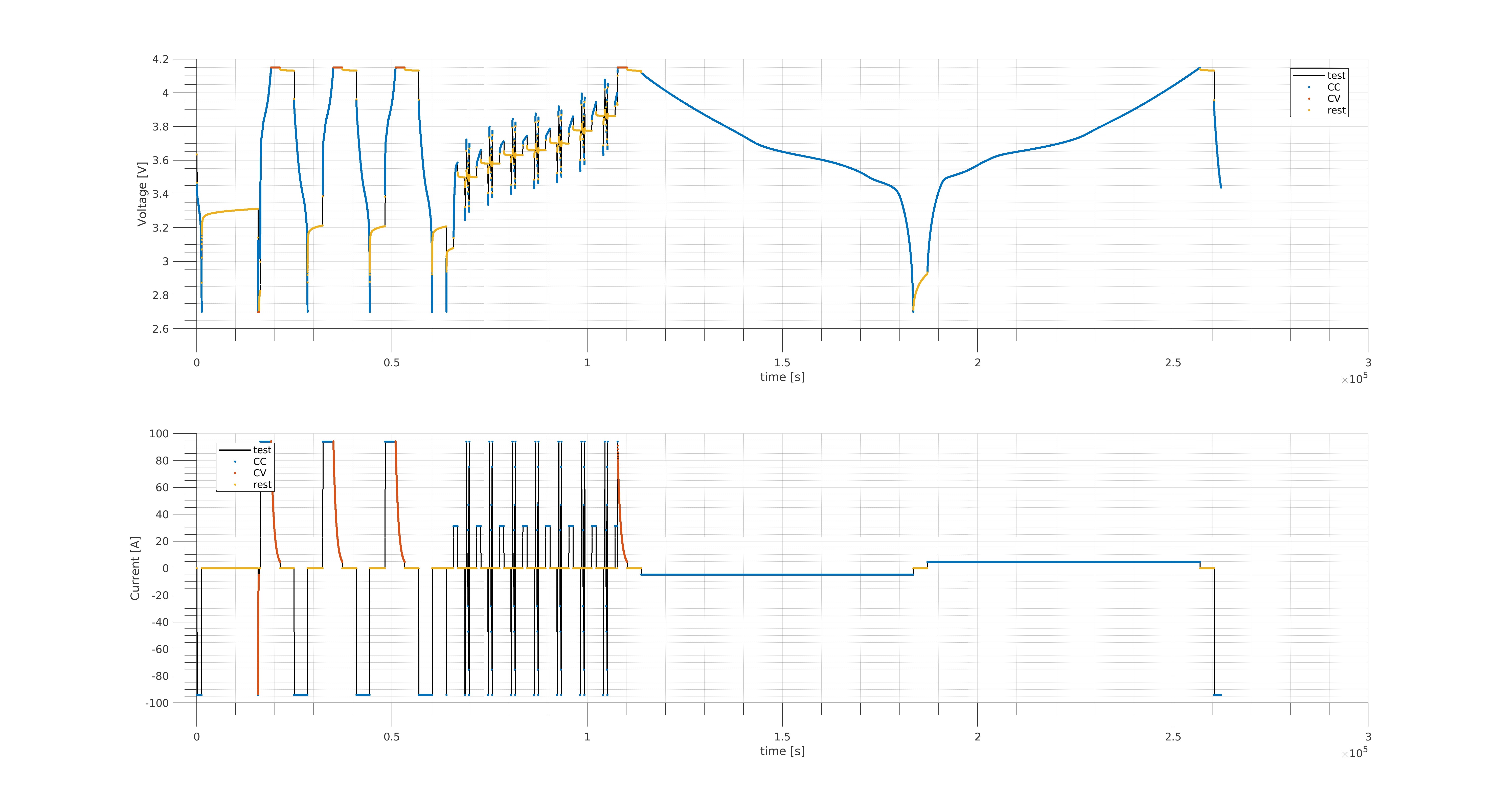
Task: Click the 2.6 tick on voltage axis
Action: point(160,329)
